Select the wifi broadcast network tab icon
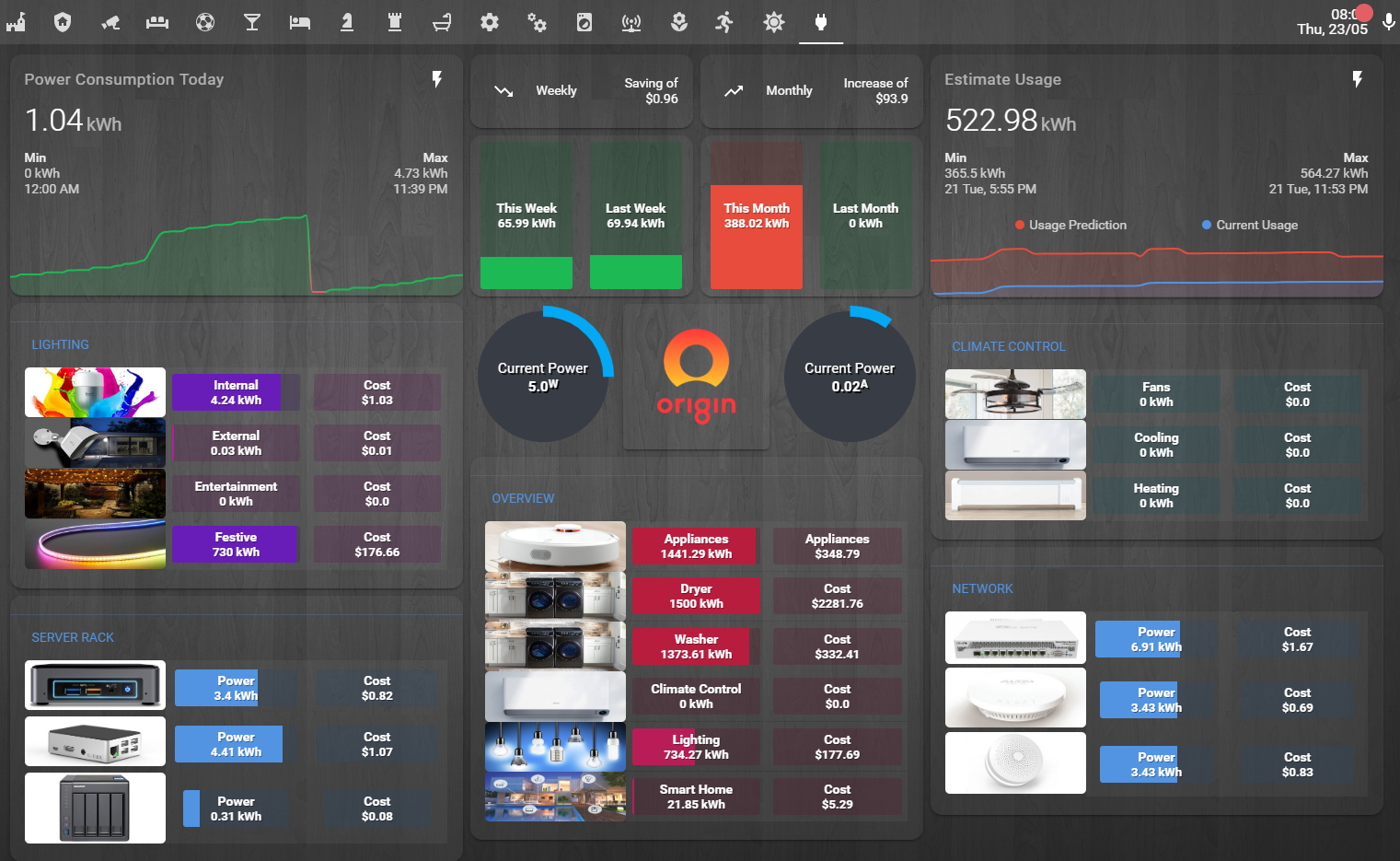This screenshot has width=1400, height=861. [x=631, y=21]
